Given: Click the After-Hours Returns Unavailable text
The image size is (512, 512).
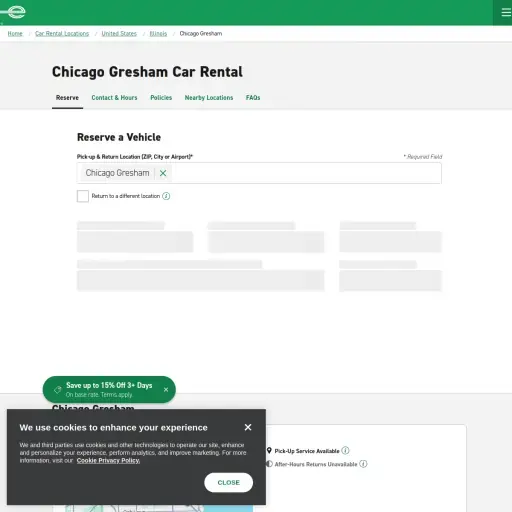Looking at the screenshot, I should [316, 464].
